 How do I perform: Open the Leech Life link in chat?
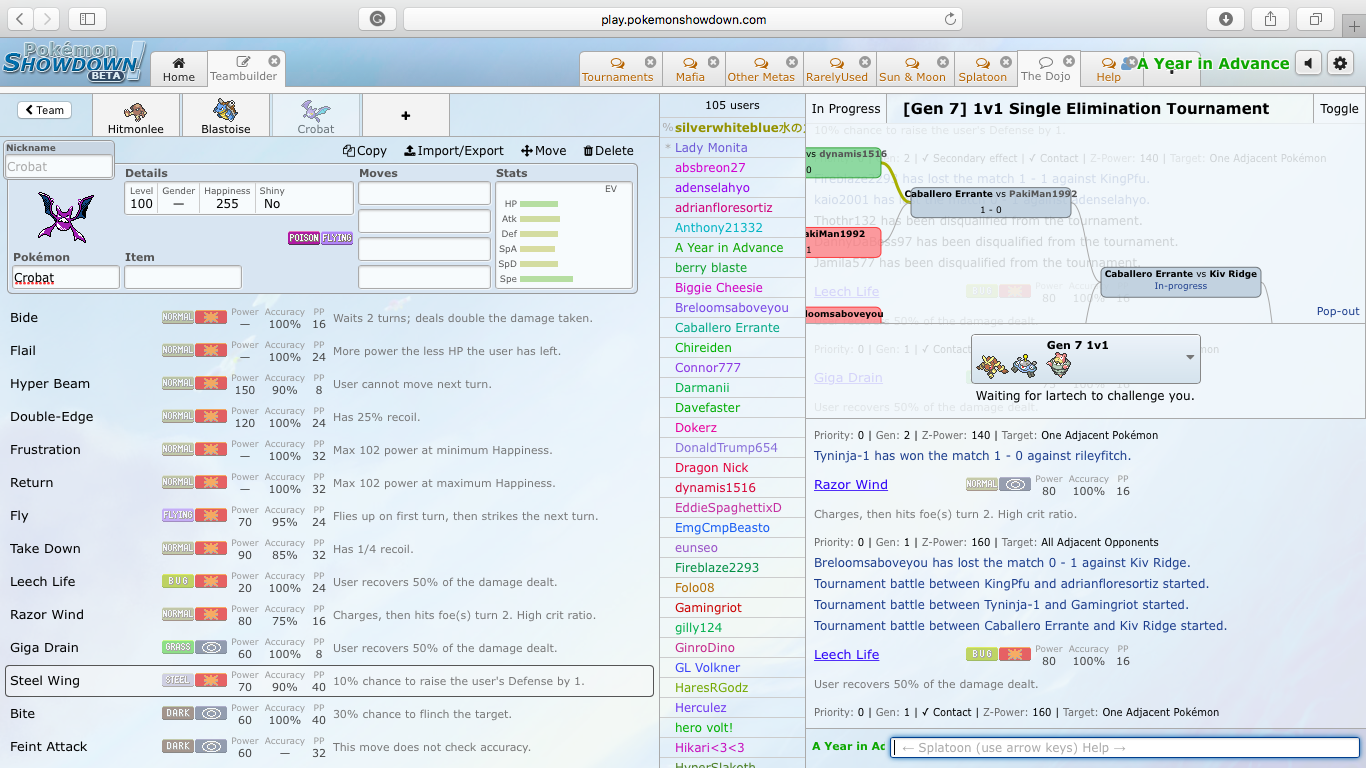[847, 654]
